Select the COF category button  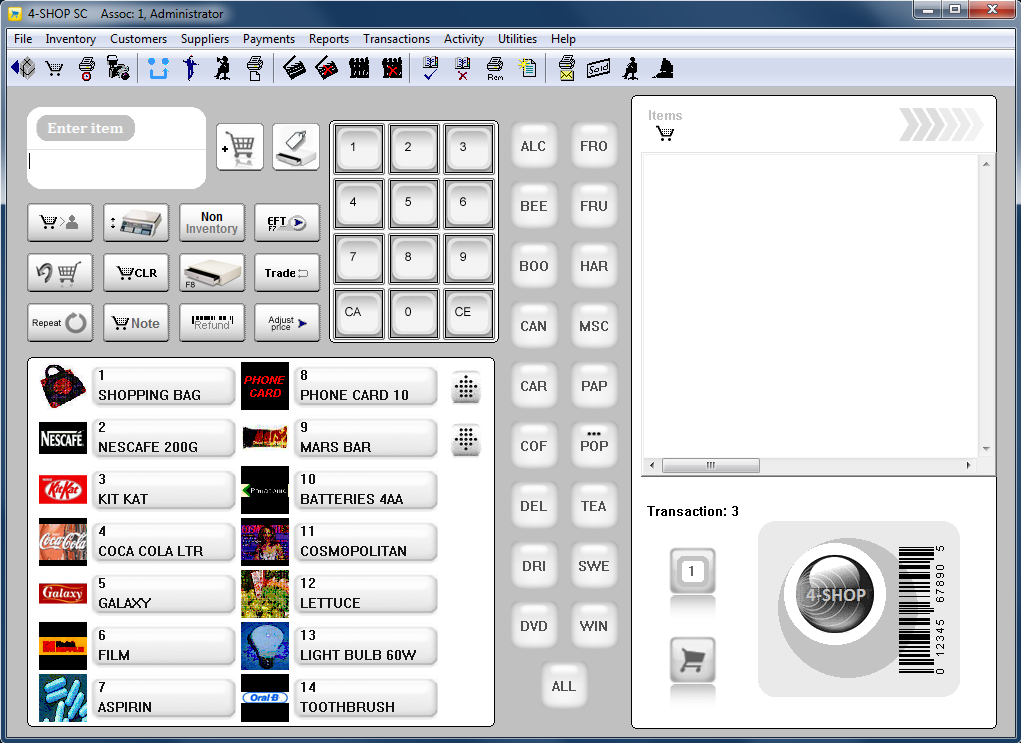coord(533,446)
